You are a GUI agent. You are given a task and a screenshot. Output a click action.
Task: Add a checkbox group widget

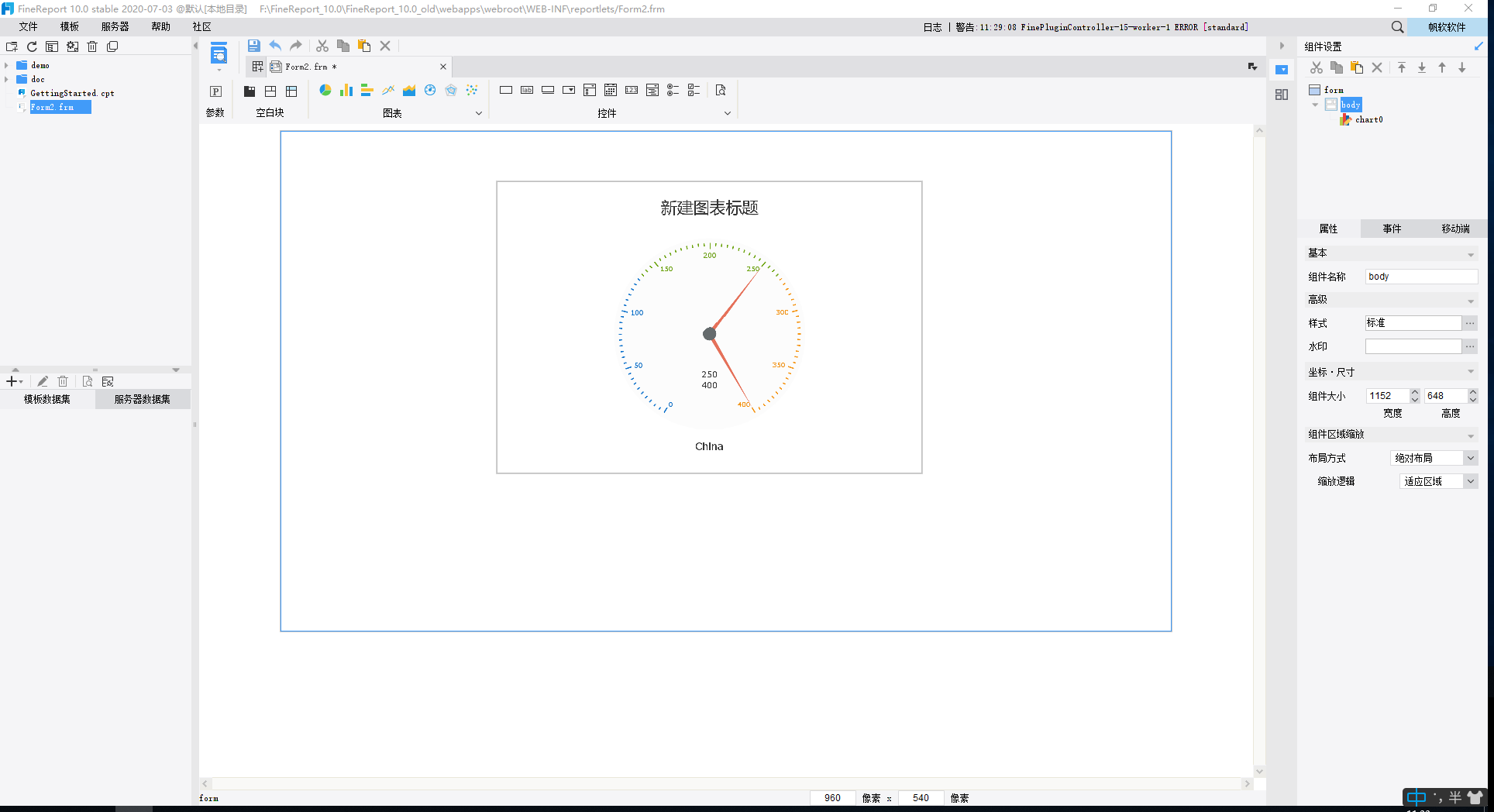(694, 91)
